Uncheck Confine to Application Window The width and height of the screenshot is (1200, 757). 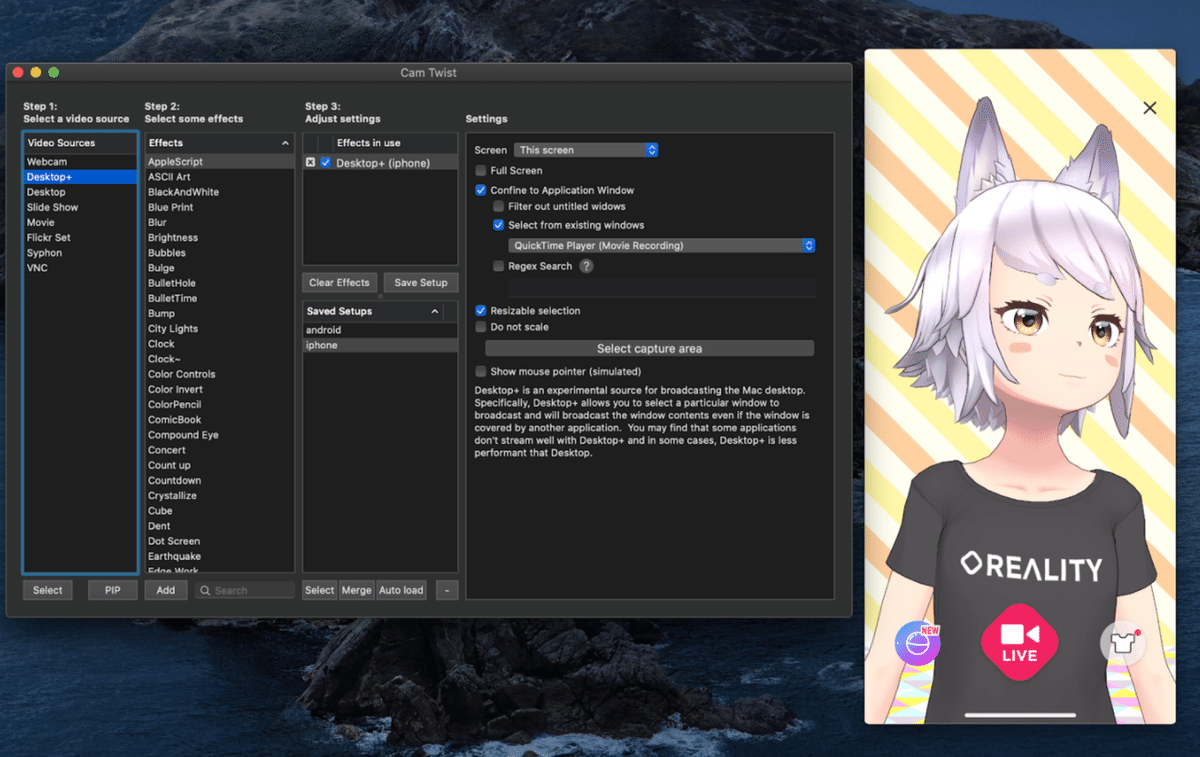[x=481, y=190]
